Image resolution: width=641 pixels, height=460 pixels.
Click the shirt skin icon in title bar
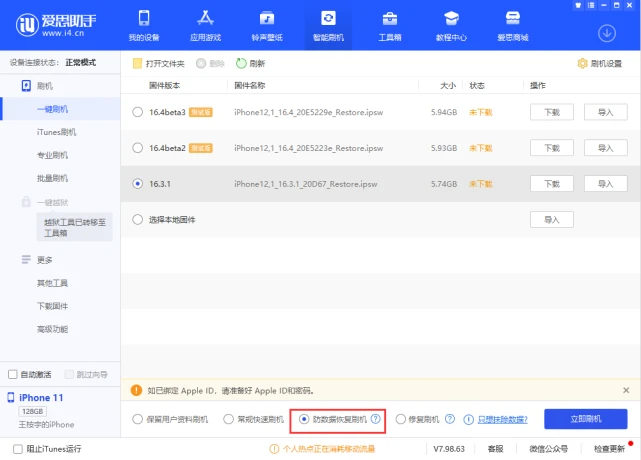[578, 5]
